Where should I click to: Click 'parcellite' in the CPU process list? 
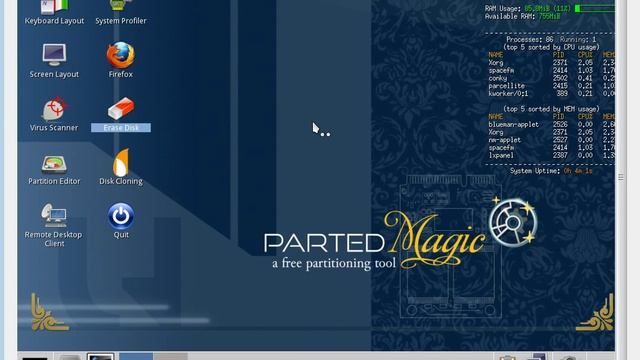507,86
